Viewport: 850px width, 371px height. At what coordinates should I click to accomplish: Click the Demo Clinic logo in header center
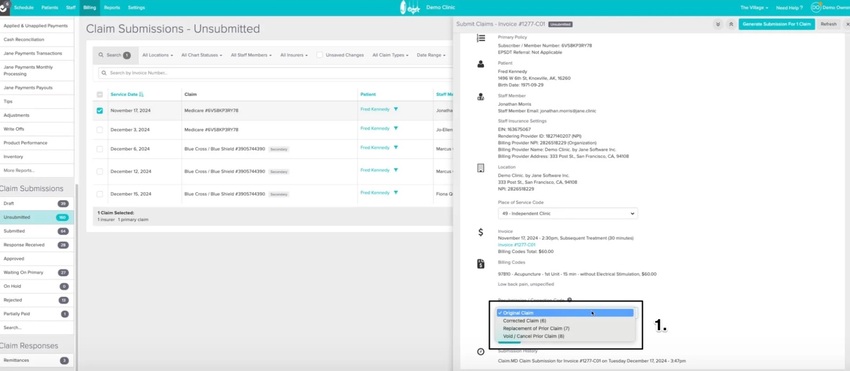point(410,8)
